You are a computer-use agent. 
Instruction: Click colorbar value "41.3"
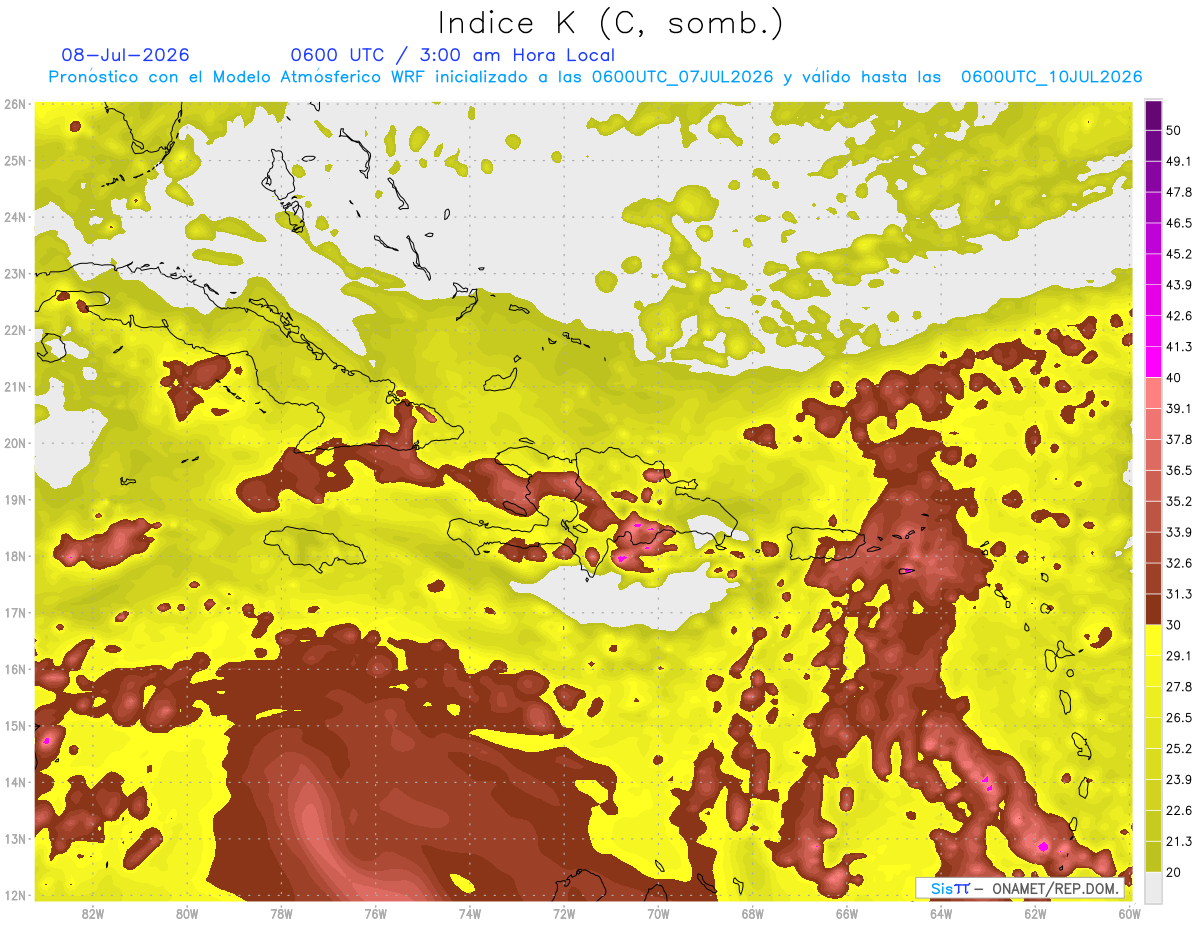click(1178, 347)
